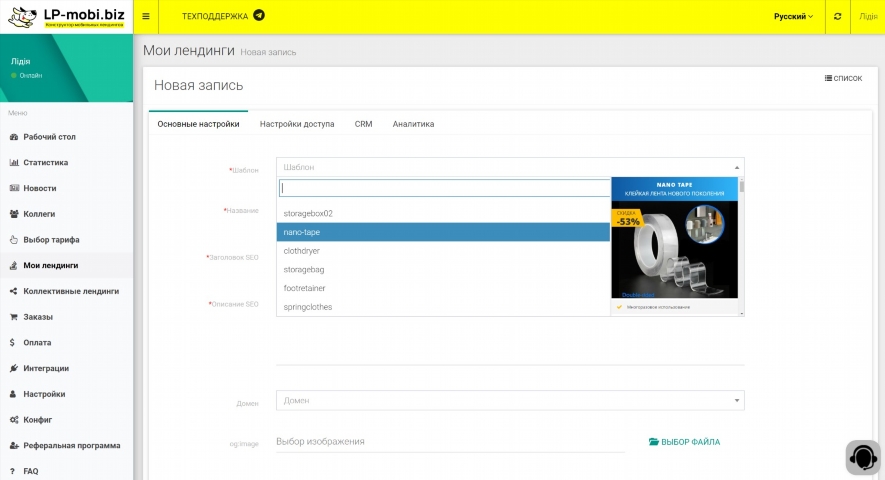This screenshot has height=480, width=885.
Task: Switch to the Аналитика tab
Action: [413, 124]
